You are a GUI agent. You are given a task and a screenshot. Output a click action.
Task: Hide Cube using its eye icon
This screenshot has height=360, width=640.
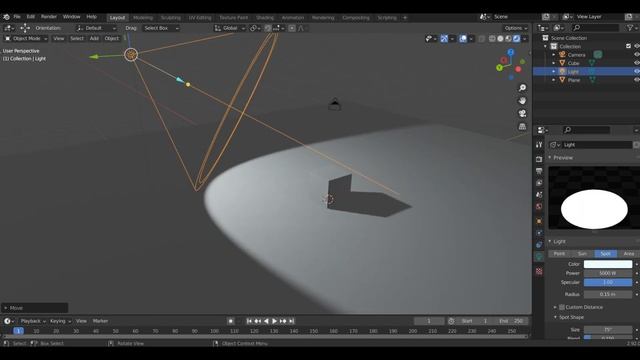click(x=636, y=63)
